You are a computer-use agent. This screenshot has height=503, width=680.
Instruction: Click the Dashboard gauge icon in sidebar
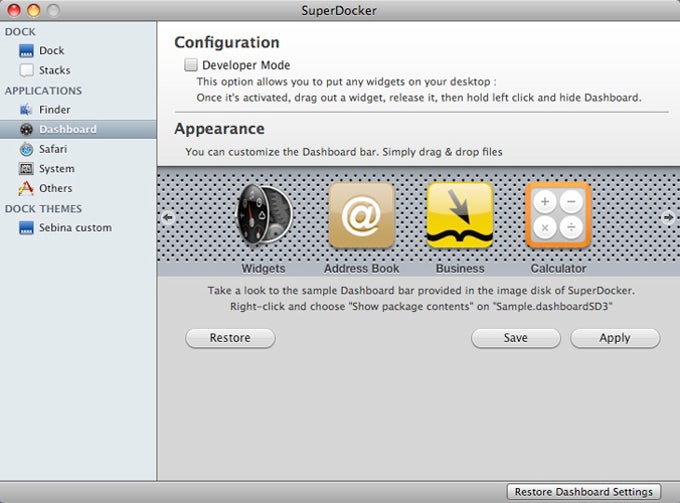point(26,129)
